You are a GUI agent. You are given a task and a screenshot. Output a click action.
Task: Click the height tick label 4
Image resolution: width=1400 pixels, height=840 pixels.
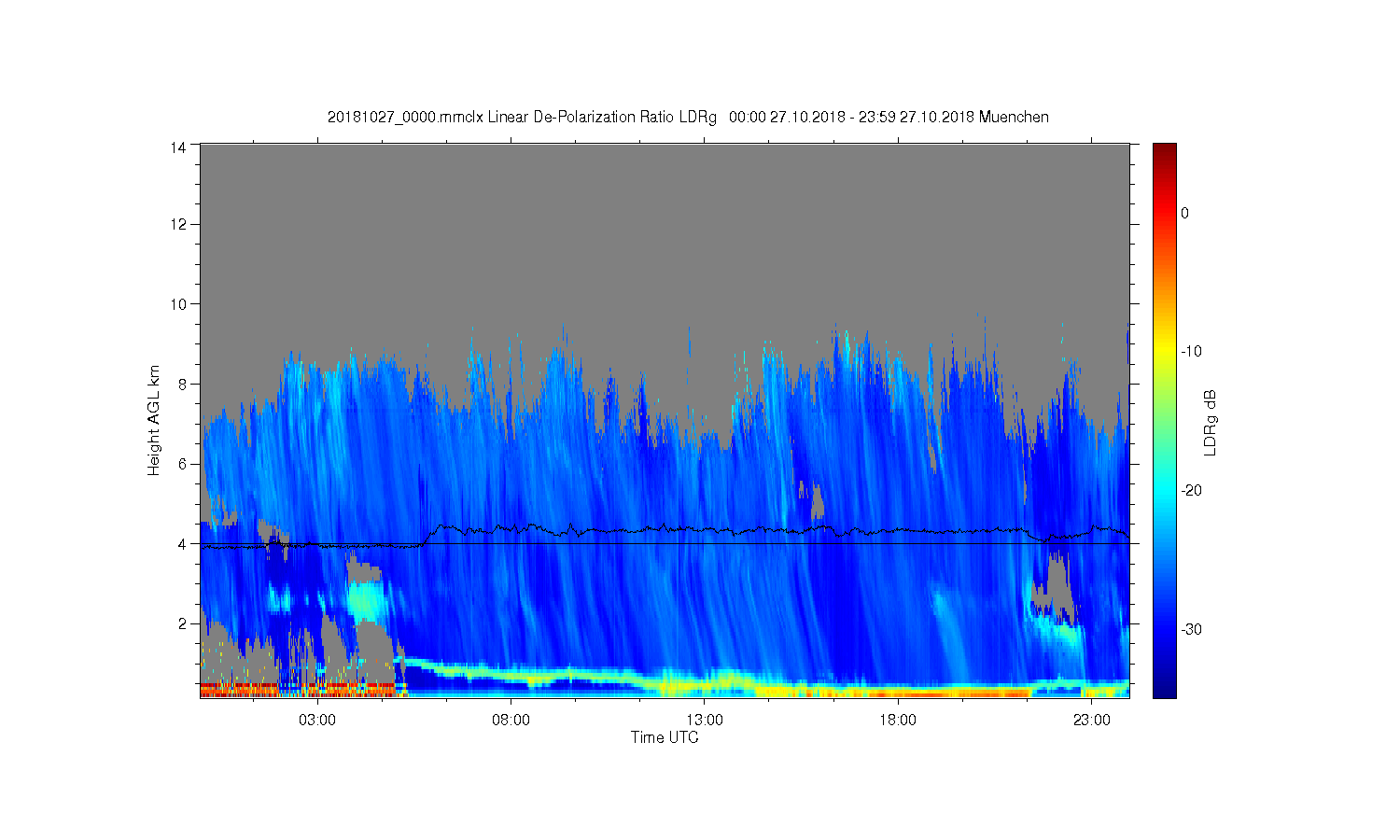(183, 543)
